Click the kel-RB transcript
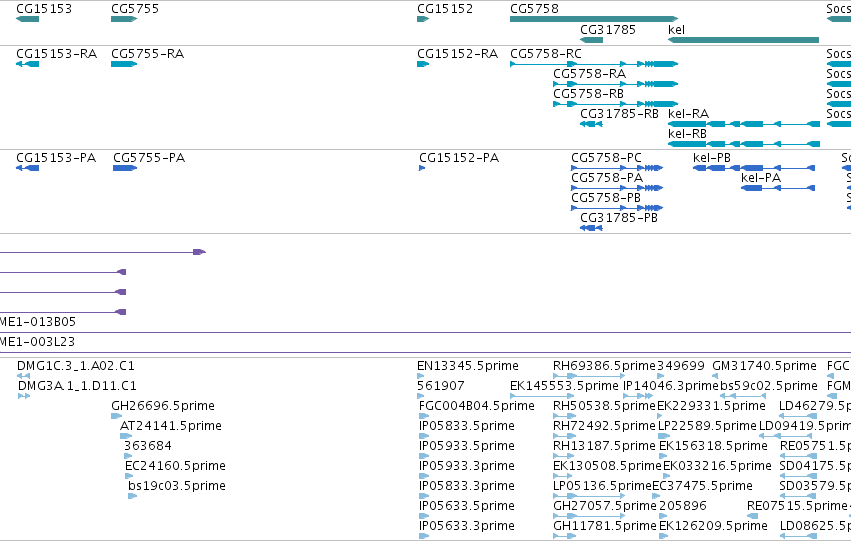Viewport: 851px width, 541px height. point(744,144)
